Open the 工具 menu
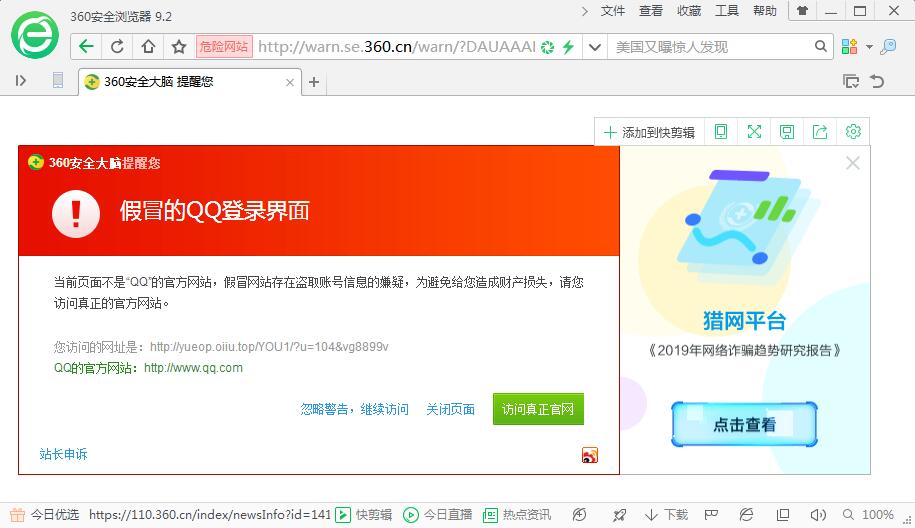This screenshot has width=915, height=528. coord(727,11)
